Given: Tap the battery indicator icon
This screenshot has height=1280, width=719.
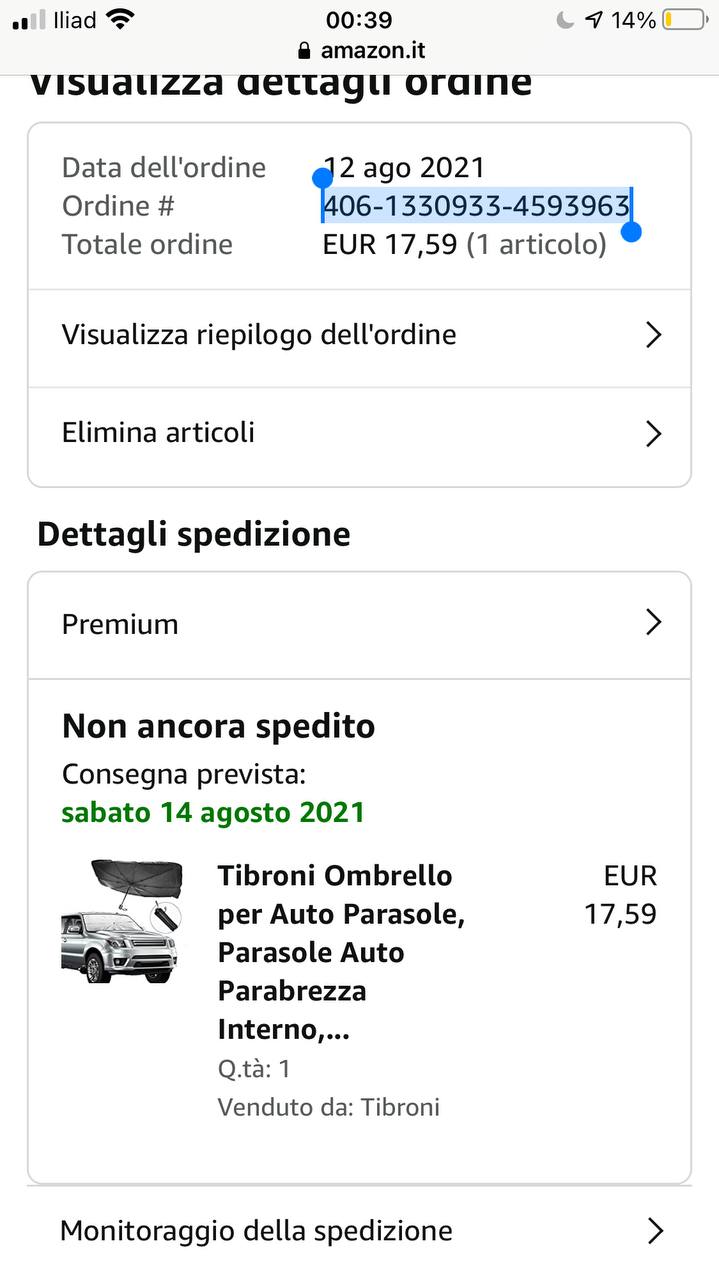Looking at the screenshot, I should pos(684,20).
